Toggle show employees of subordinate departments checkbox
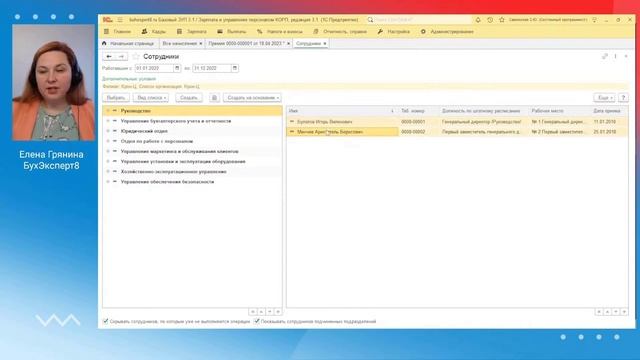The height and width of the screenshot is (360, 640). 257,321
